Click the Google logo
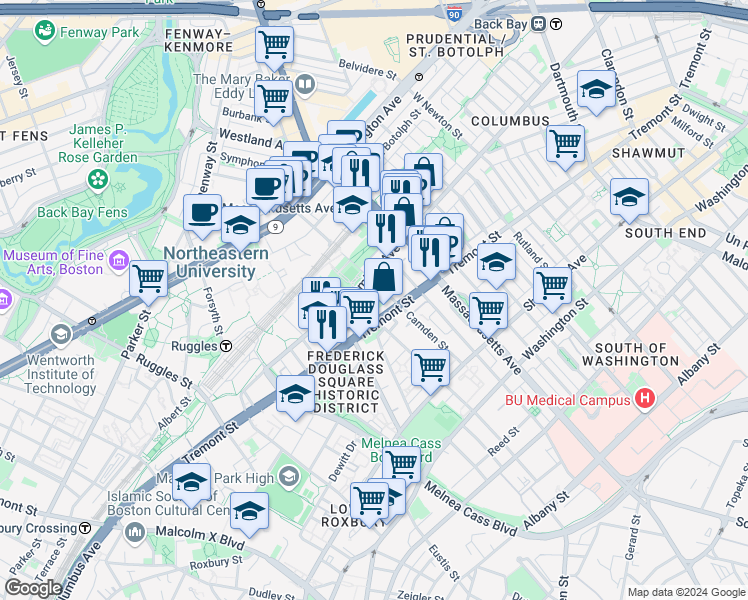The width and height of the screenshot is (748, 600). pos(34,589)
